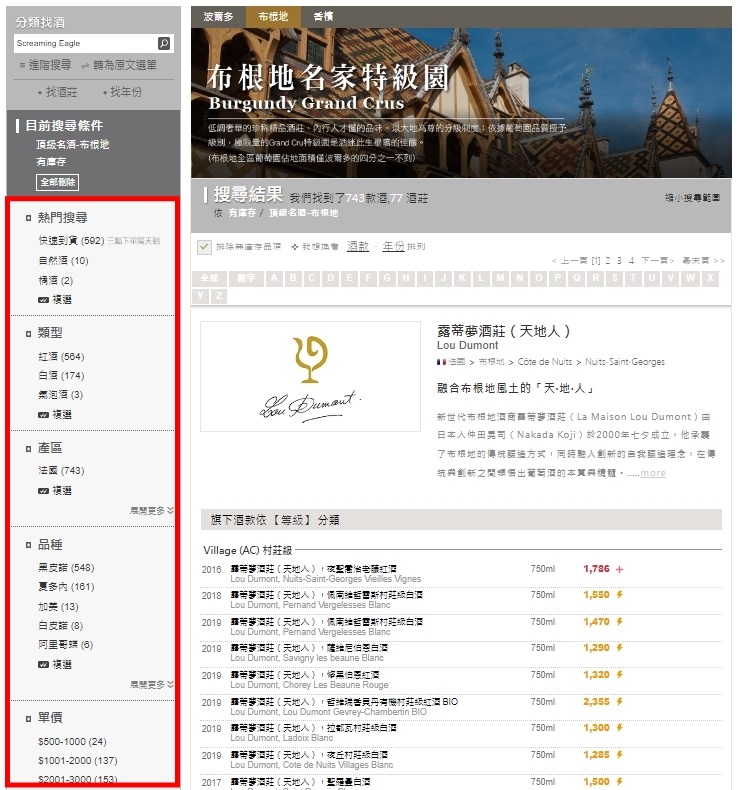The width and height of the screenshot is (738, 790).
Task: Click the Côte de Nuits breadcrumb
Action: click(545, 362)
